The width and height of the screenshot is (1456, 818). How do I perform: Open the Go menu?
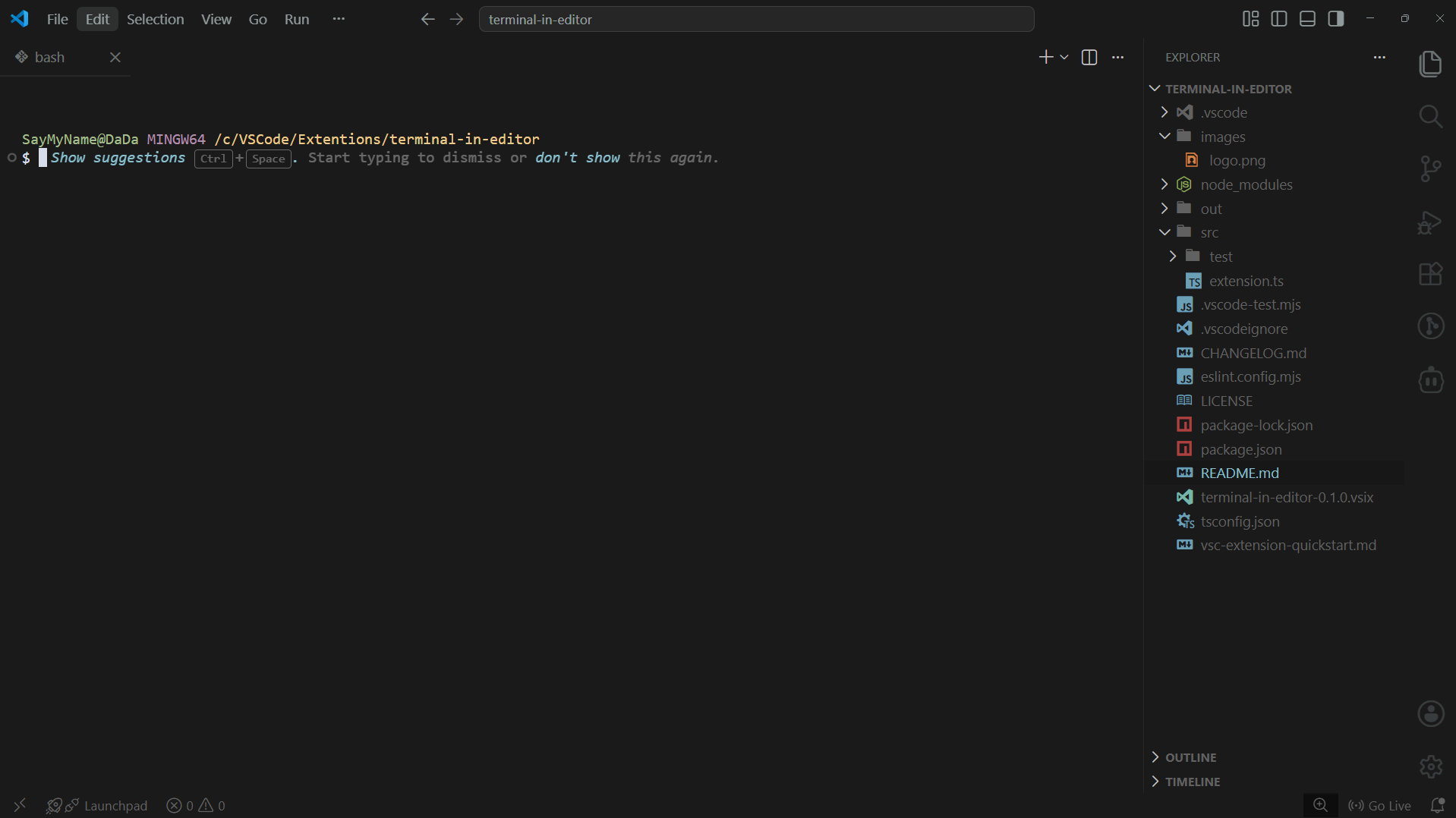(x=258, y=19)
